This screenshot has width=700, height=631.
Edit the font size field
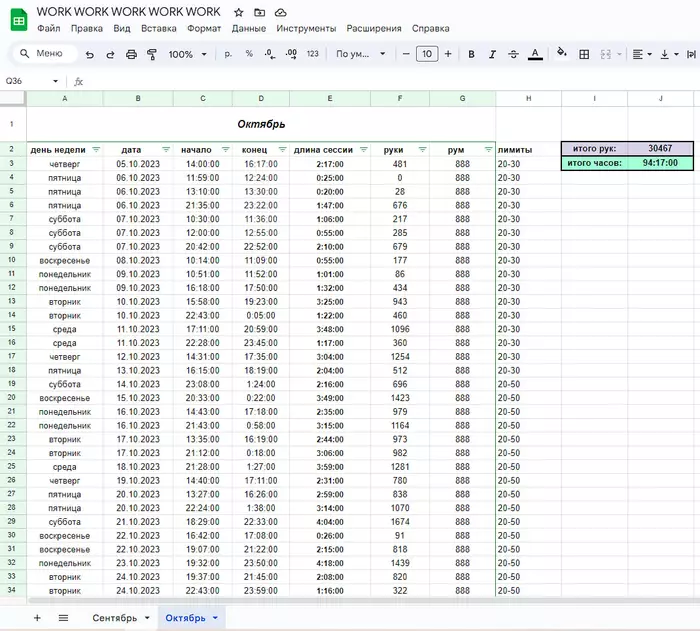[427, 54]
